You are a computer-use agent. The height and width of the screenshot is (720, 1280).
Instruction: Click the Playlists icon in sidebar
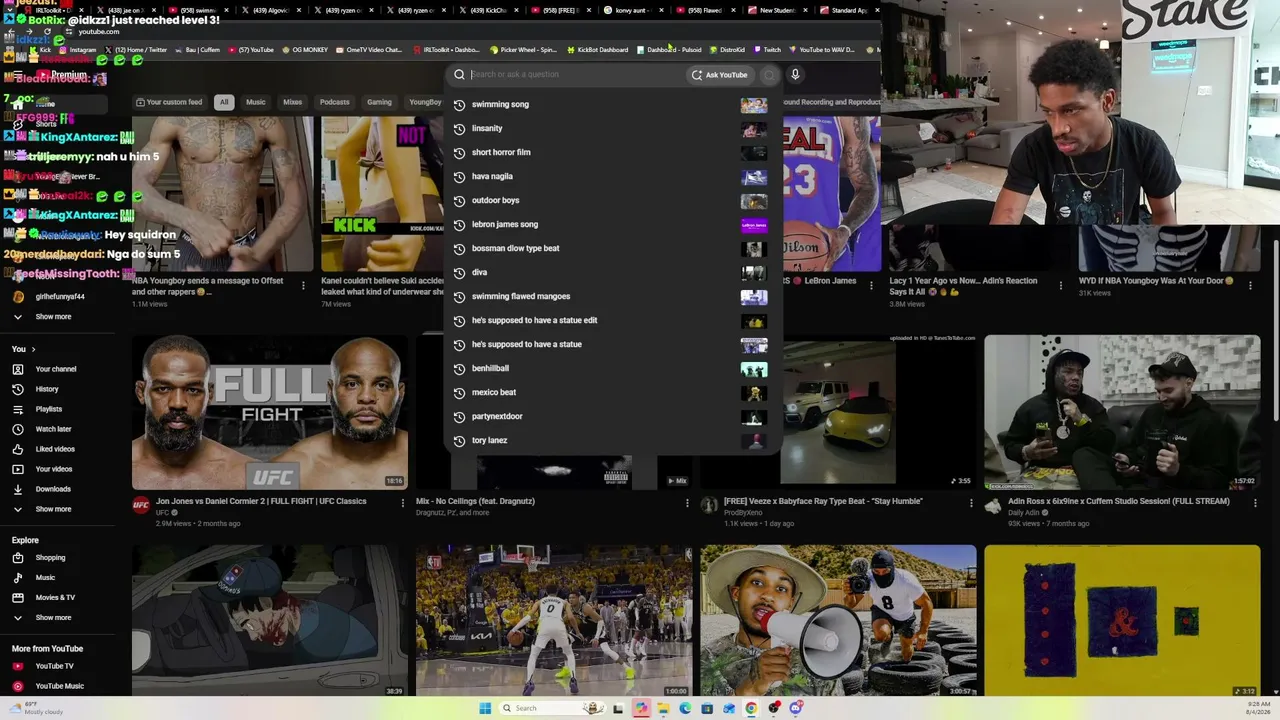coord(17,409)
